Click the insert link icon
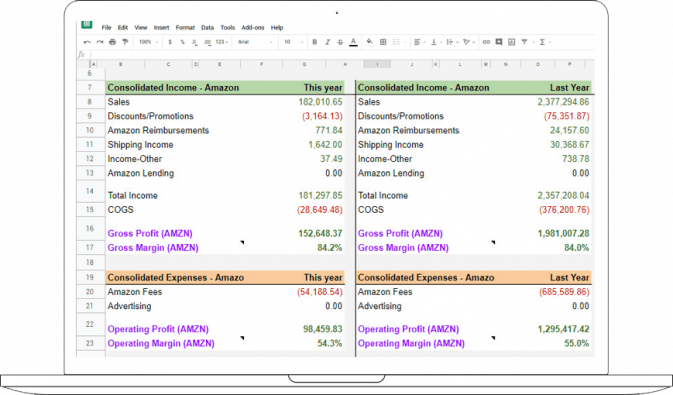 pos(486,42)
